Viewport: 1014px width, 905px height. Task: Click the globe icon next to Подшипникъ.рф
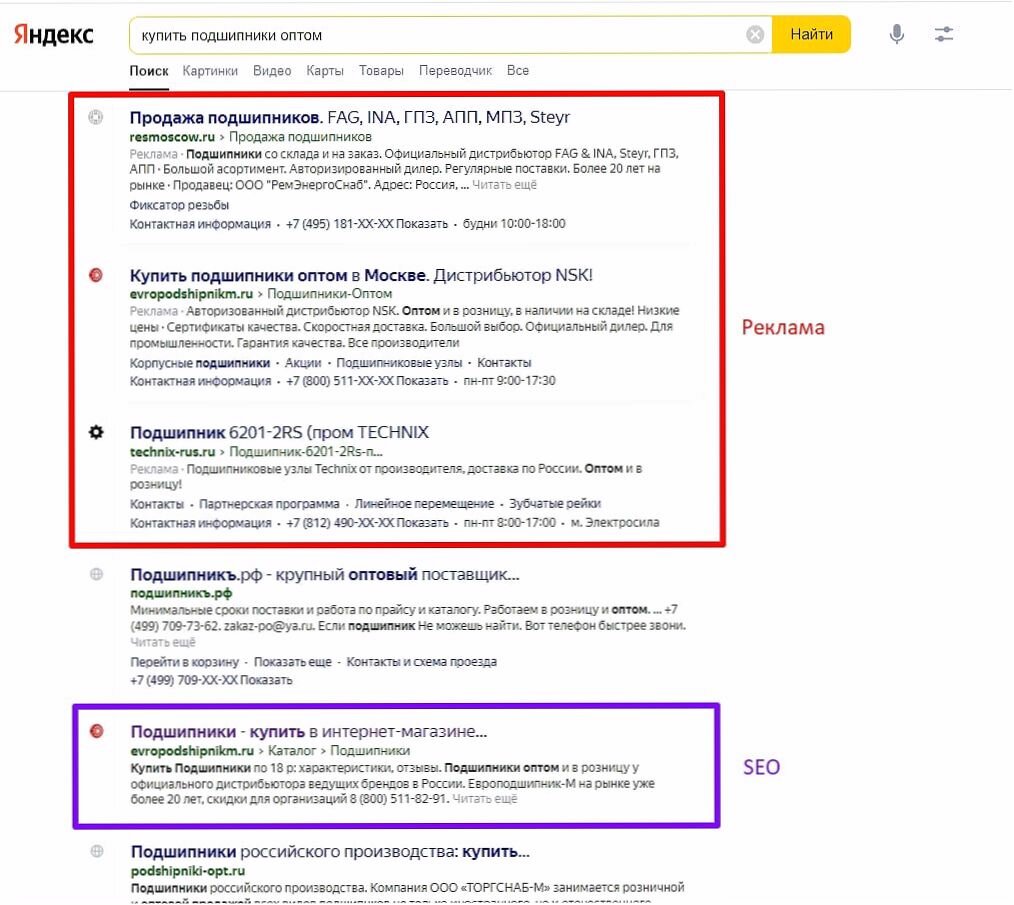pos(95,572)
